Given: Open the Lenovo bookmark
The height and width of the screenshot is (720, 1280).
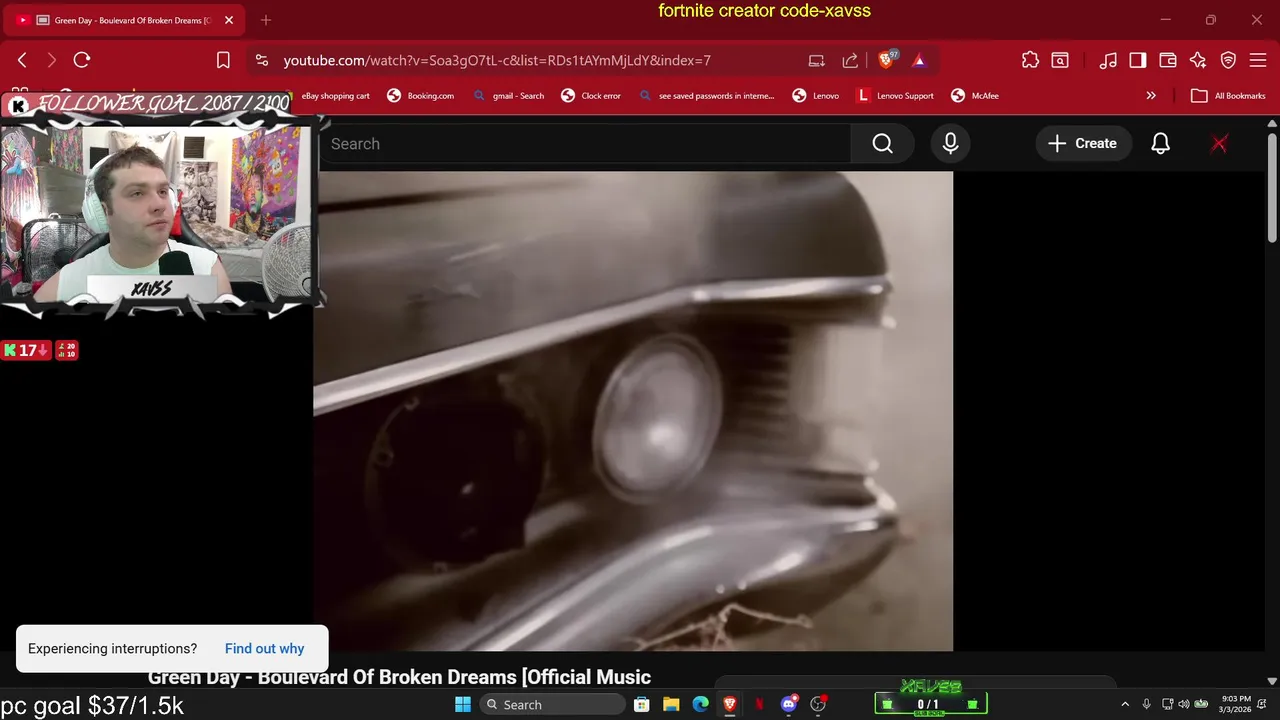Looking at the screenshot, I should coord(816,96).
